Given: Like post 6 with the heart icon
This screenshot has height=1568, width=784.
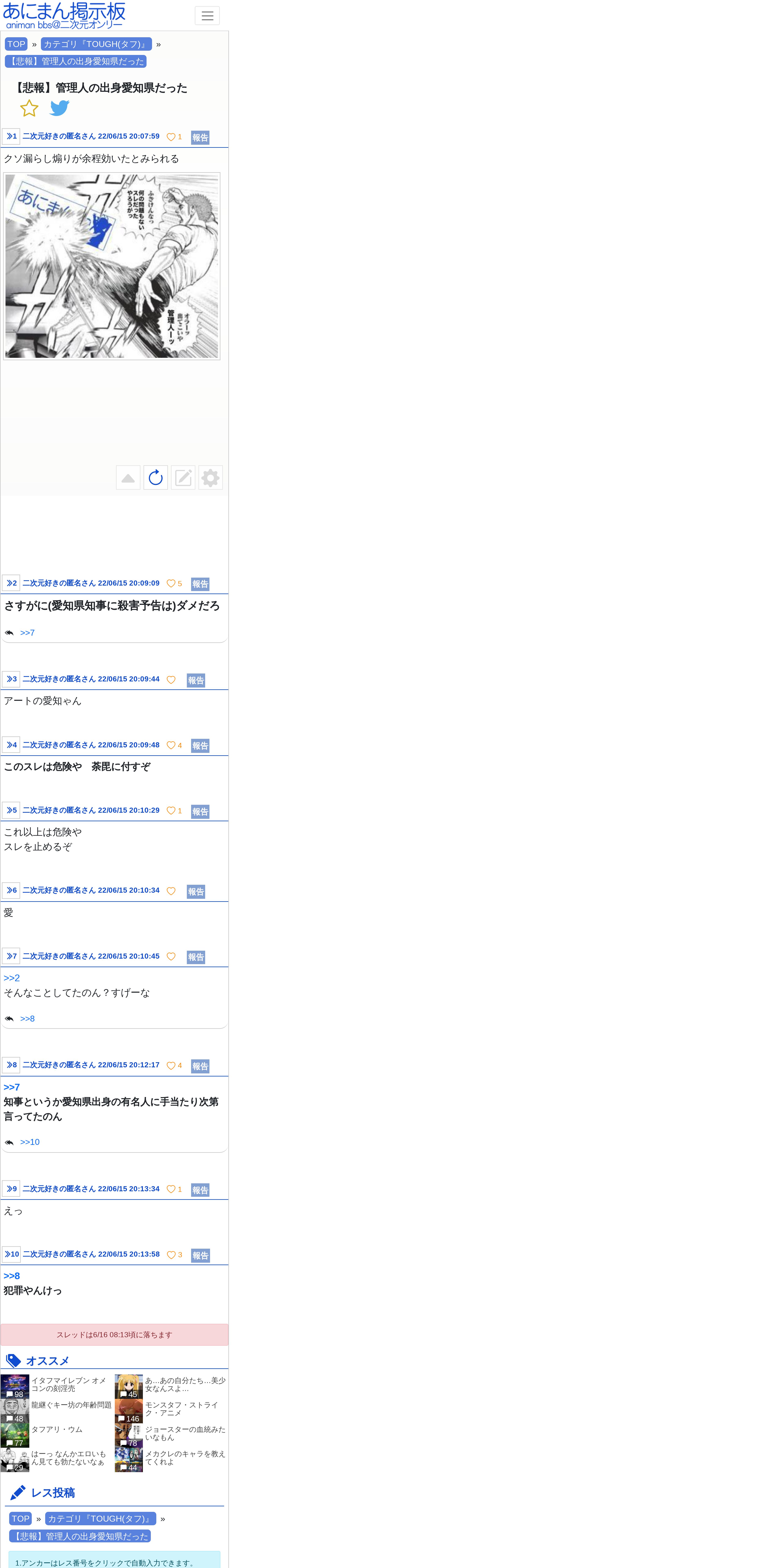Looking at the screenshot, I should [x=171, y=891].
